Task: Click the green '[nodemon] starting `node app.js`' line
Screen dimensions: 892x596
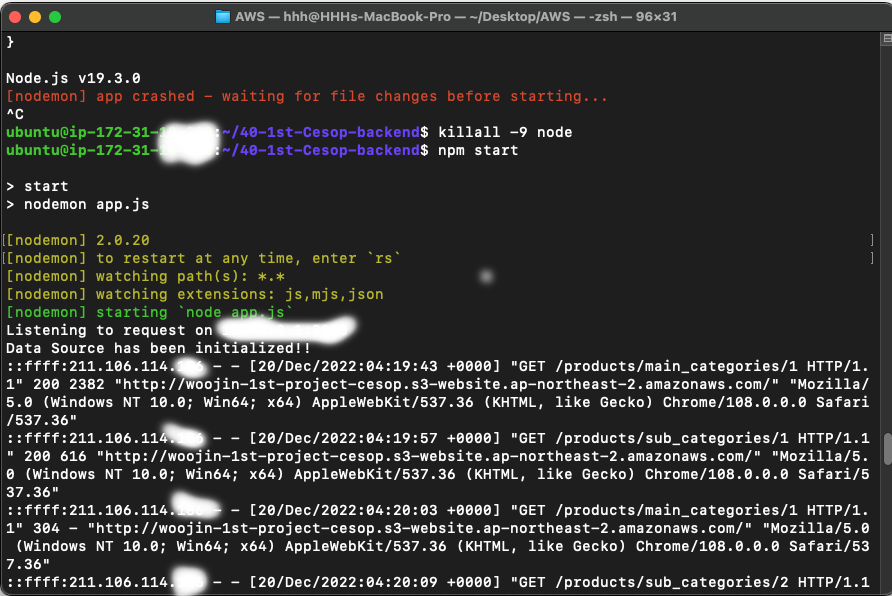Action: point(149,312)
